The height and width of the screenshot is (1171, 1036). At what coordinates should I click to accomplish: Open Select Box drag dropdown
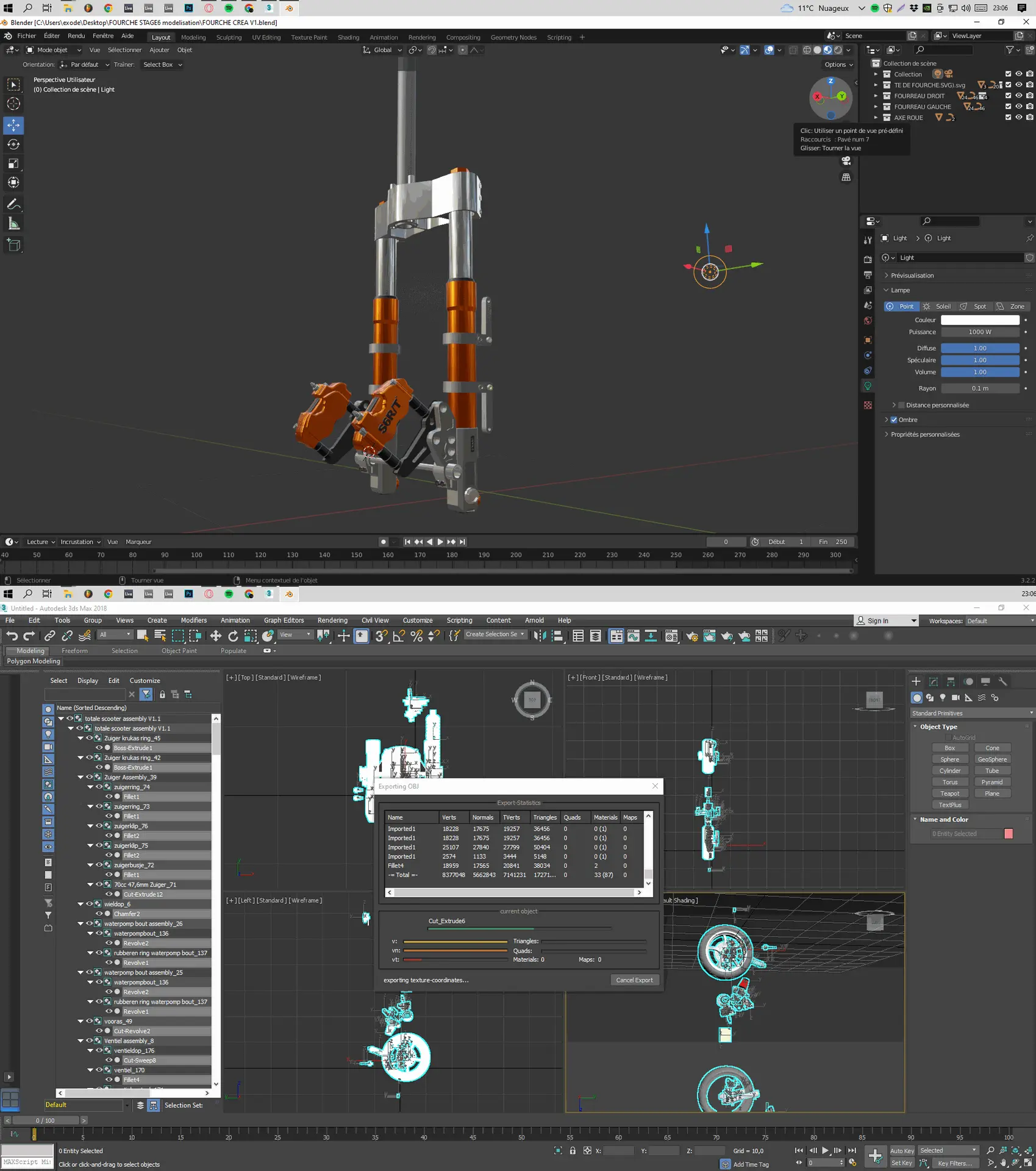(x=162, y=65)
